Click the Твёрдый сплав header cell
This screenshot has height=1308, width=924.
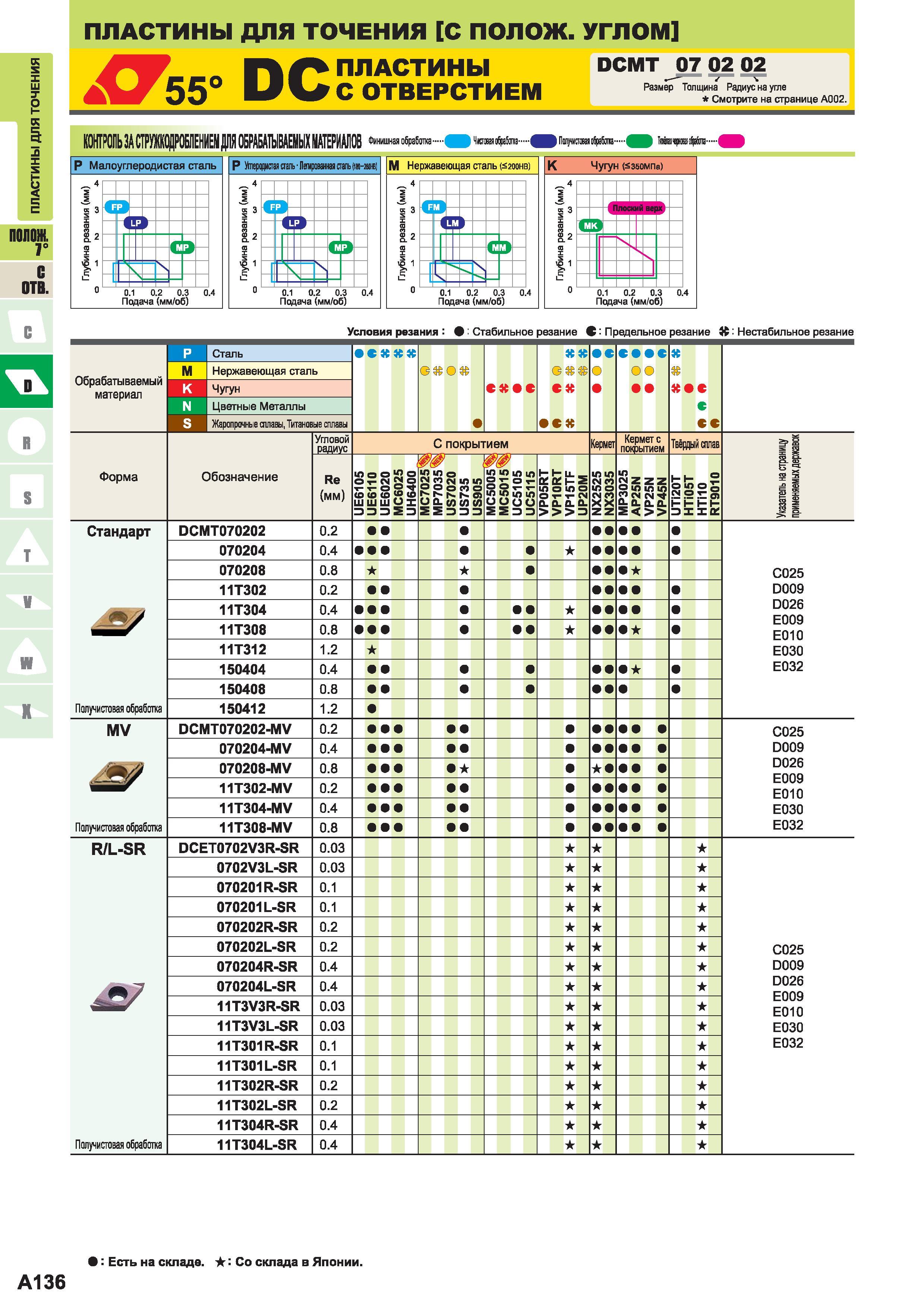(695, 444)
